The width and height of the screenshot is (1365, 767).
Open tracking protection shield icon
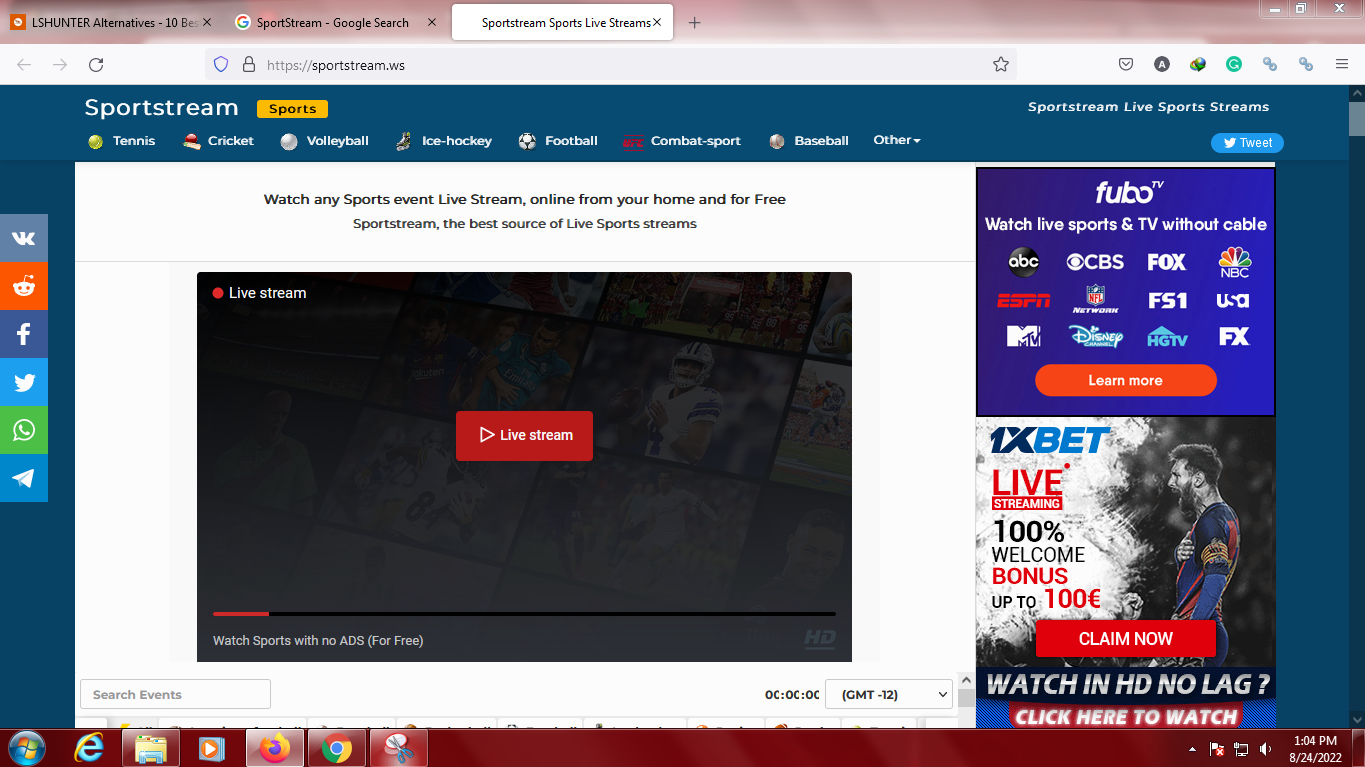[222, 64]
